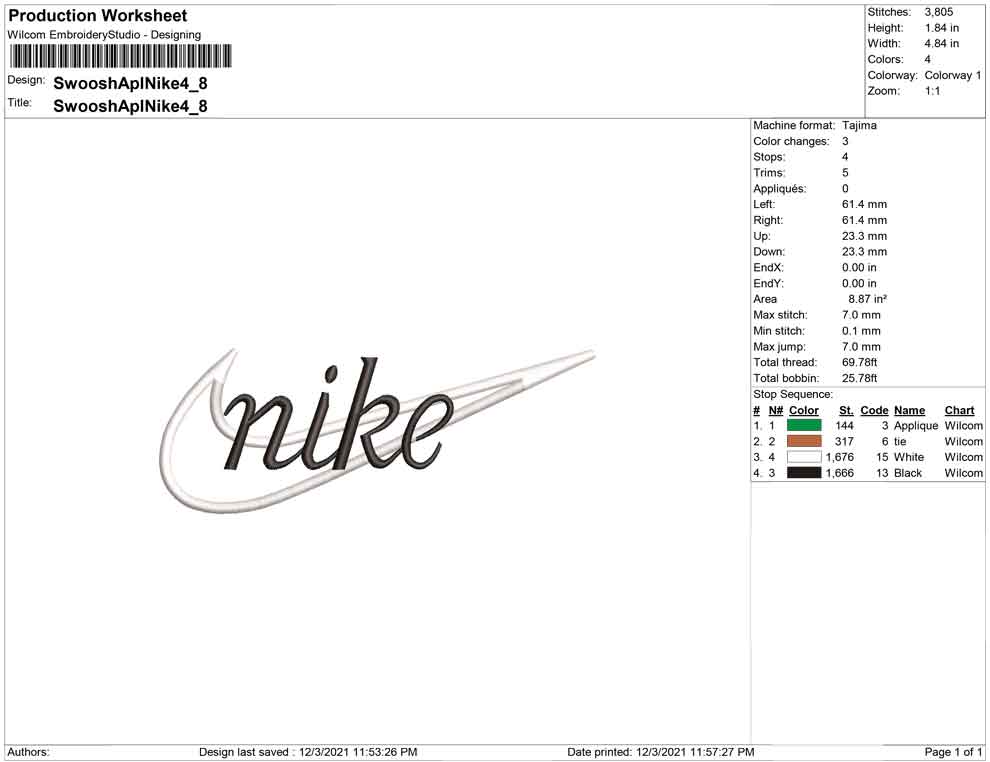Click the Black name in row 4
This screenshot has height=762, width=990.
click(908, 473)
